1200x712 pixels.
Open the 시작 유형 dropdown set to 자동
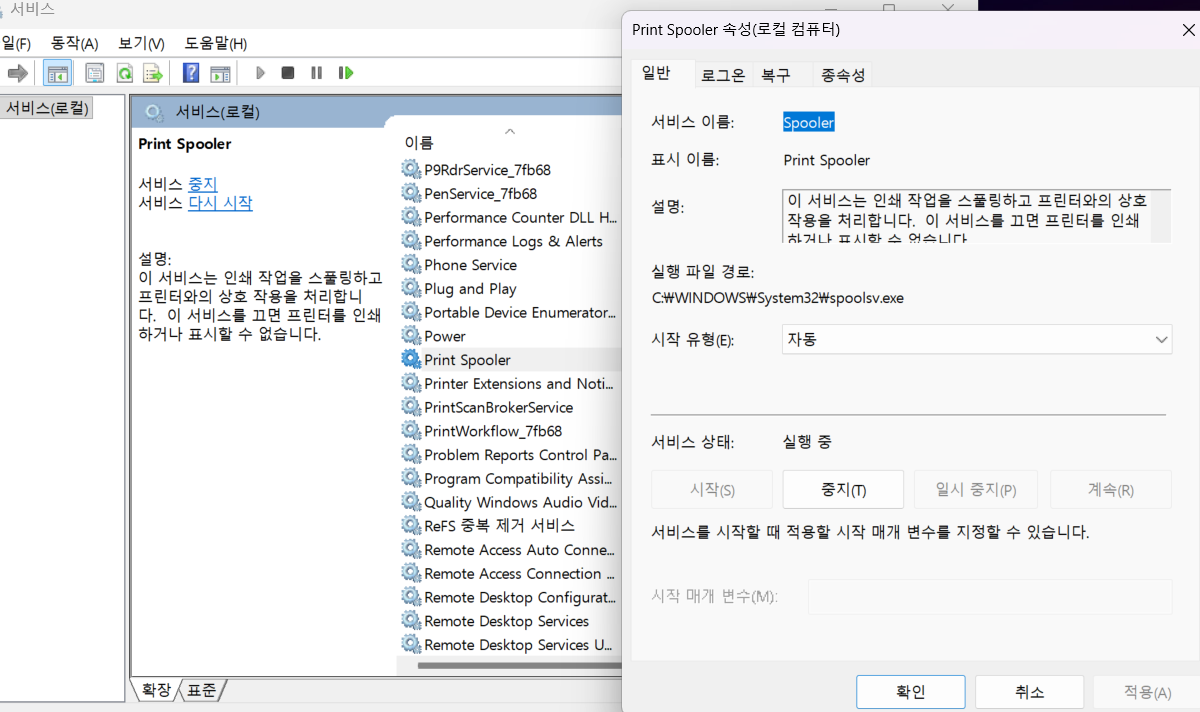pyautogui.click(x=977, y=340)
